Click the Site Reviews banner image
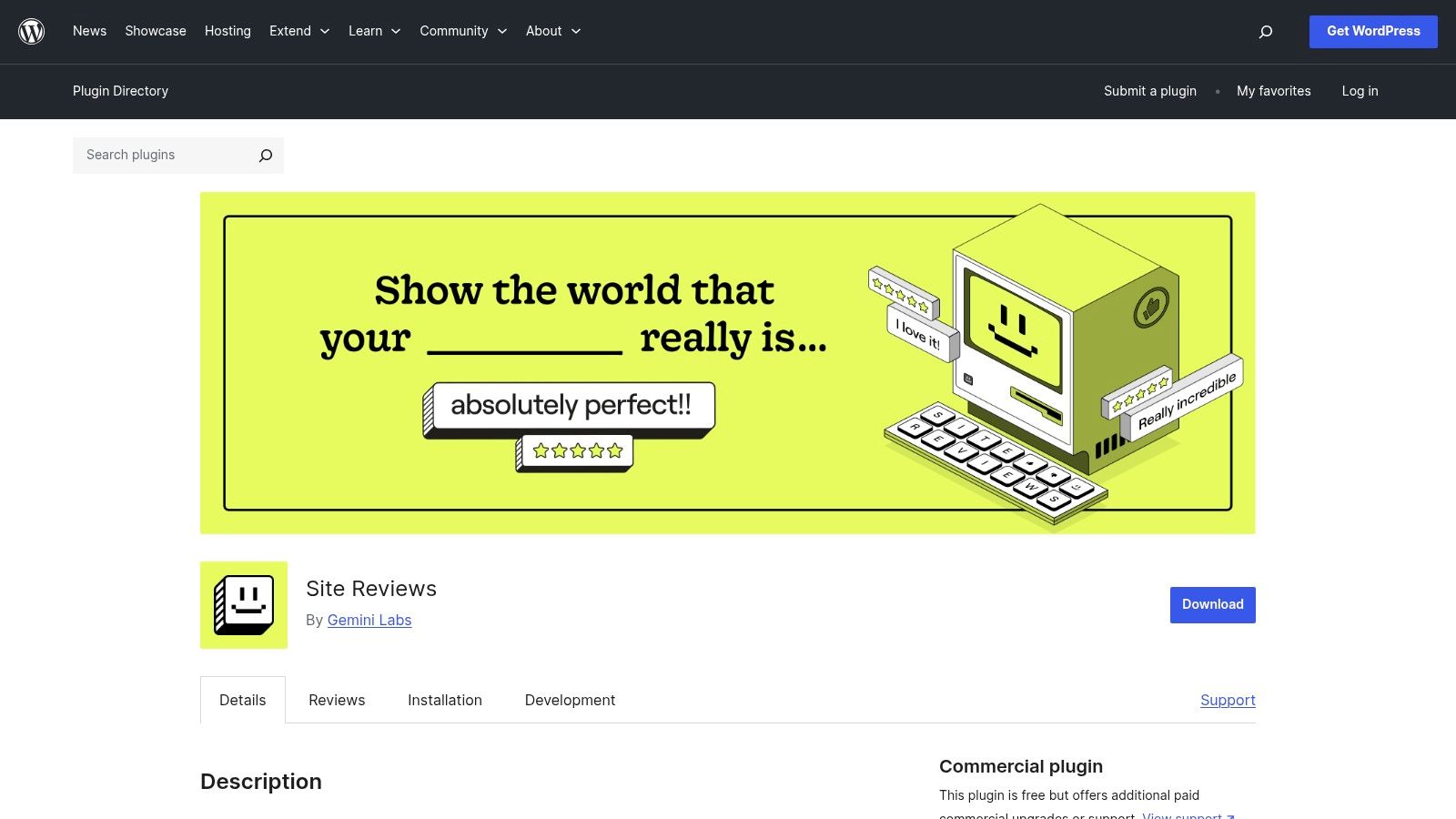The image size is (1456, 819). coord(728,363)
